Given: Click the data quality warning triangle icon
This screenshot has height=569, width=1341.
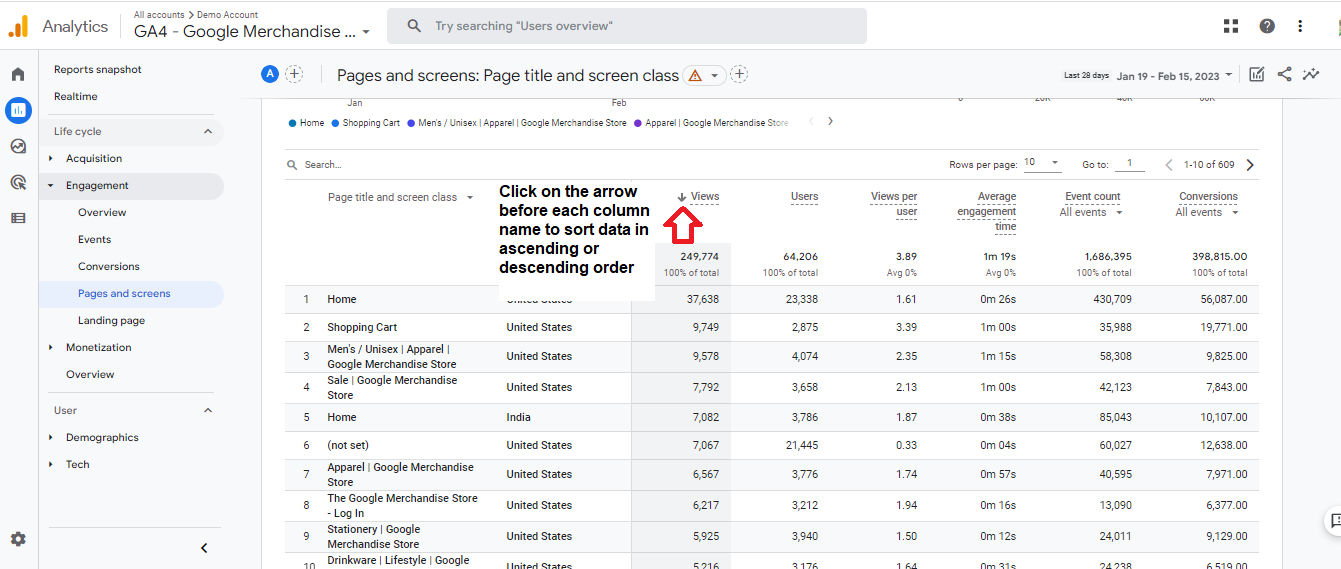Looking at the screenshot, I should (695, 76).
